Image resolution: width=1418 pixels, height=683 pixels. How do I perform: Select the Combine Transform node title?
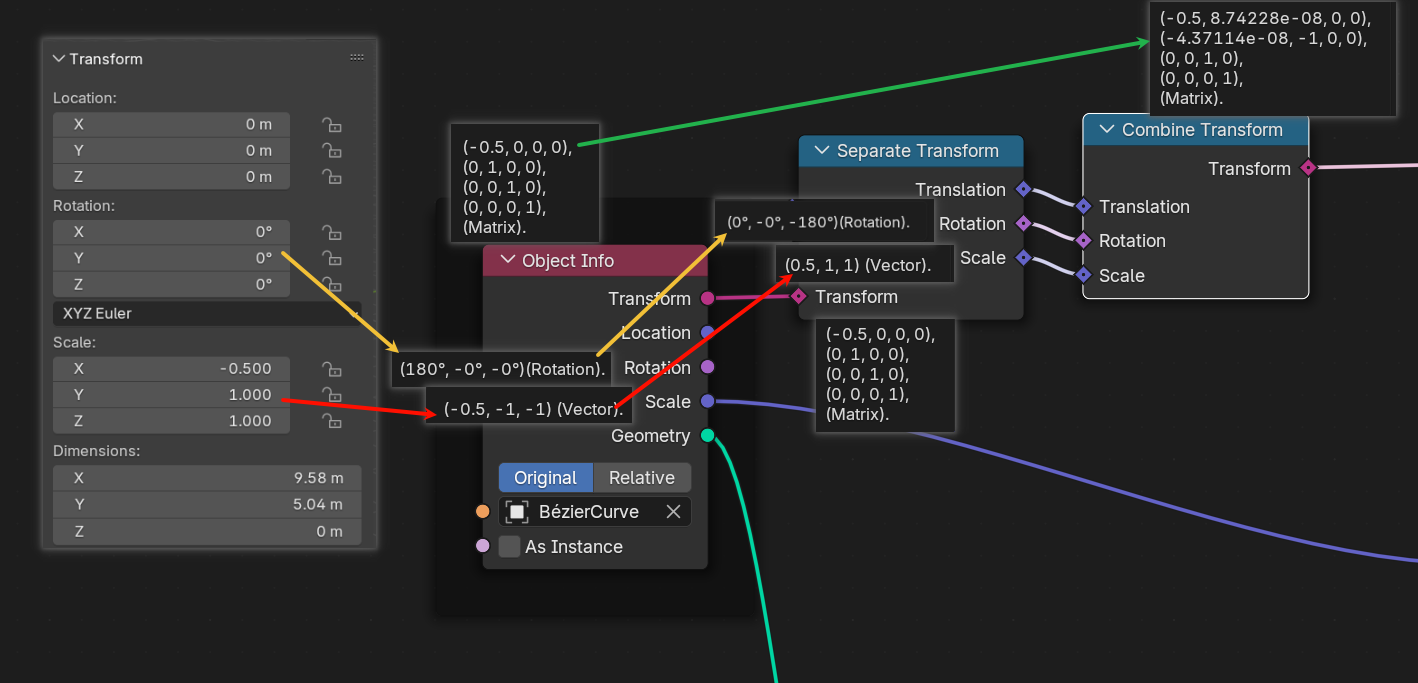(1202, 130)
